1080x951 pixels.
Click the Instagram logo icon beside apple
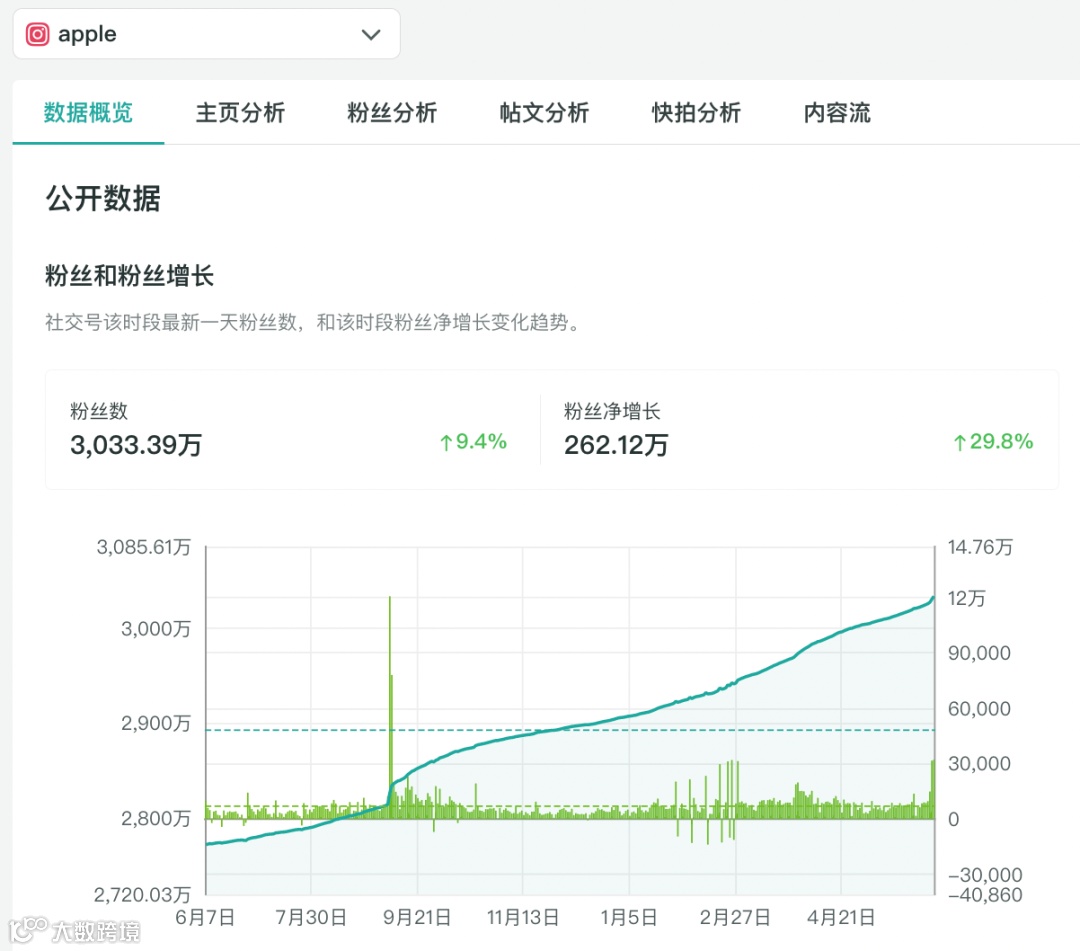pos(37,34)
